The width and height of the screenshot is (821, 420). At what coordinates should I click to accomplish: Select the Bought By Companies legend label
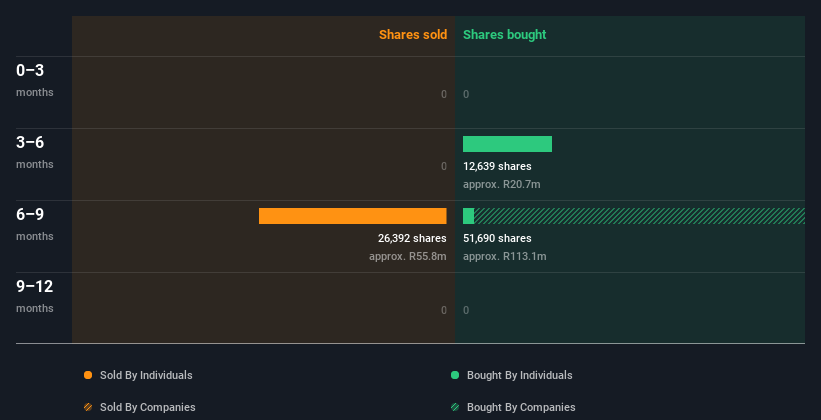pos(521,407)
